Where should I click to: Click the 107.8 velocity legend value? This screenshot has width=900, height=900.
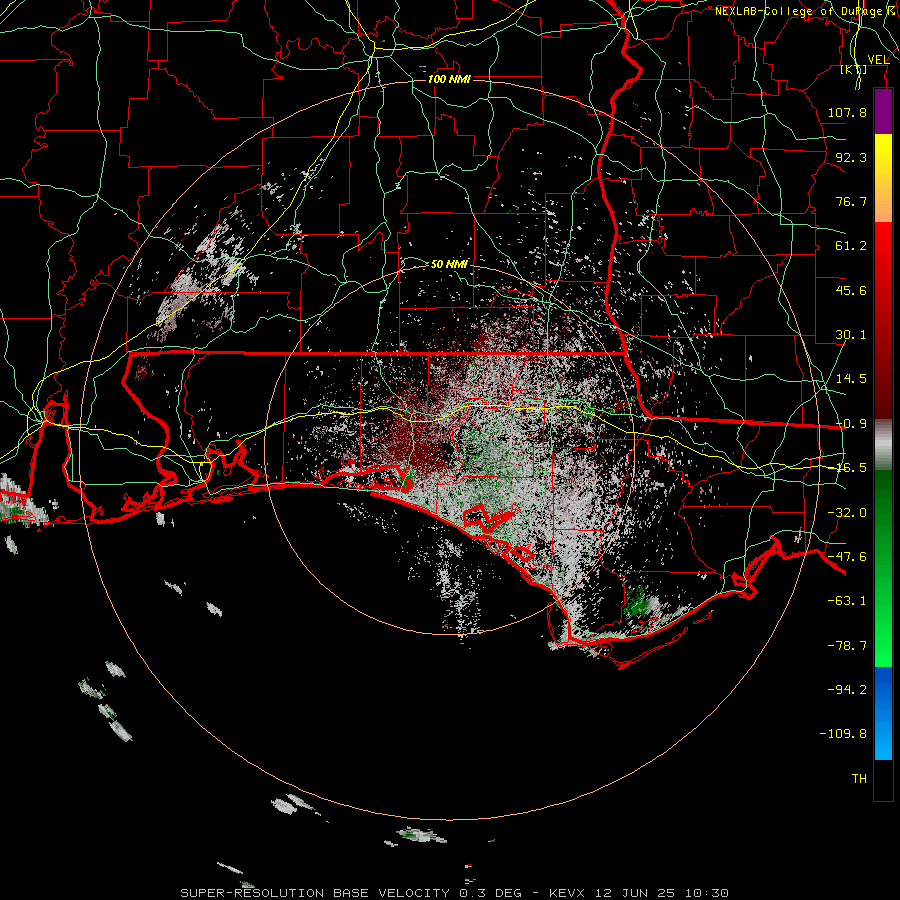(847, 112)
